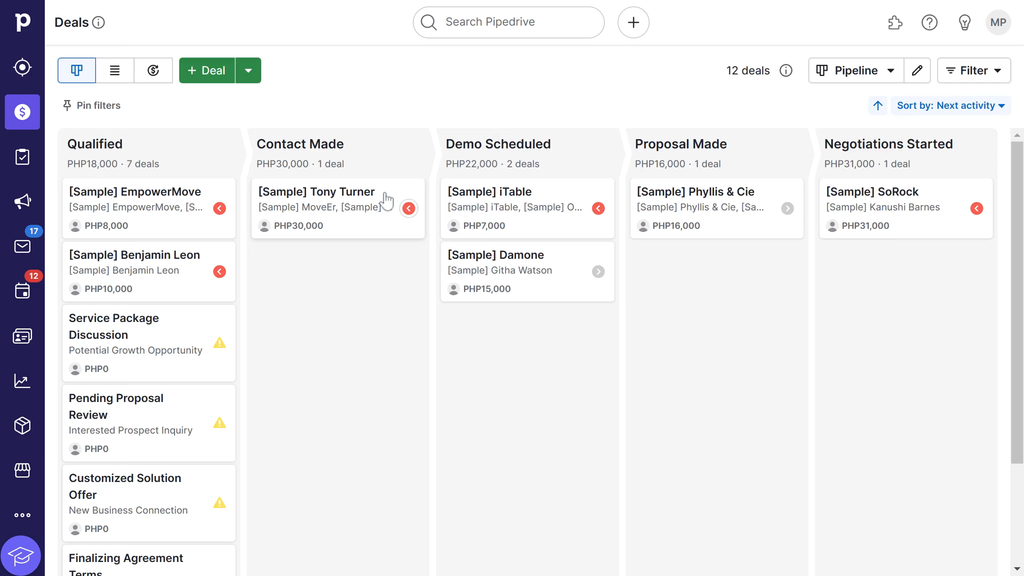Click the green + Deal button
Image resolution: width=1024 pixels, height=576 pixels.
pyautogui.click(x=207, y=71)
